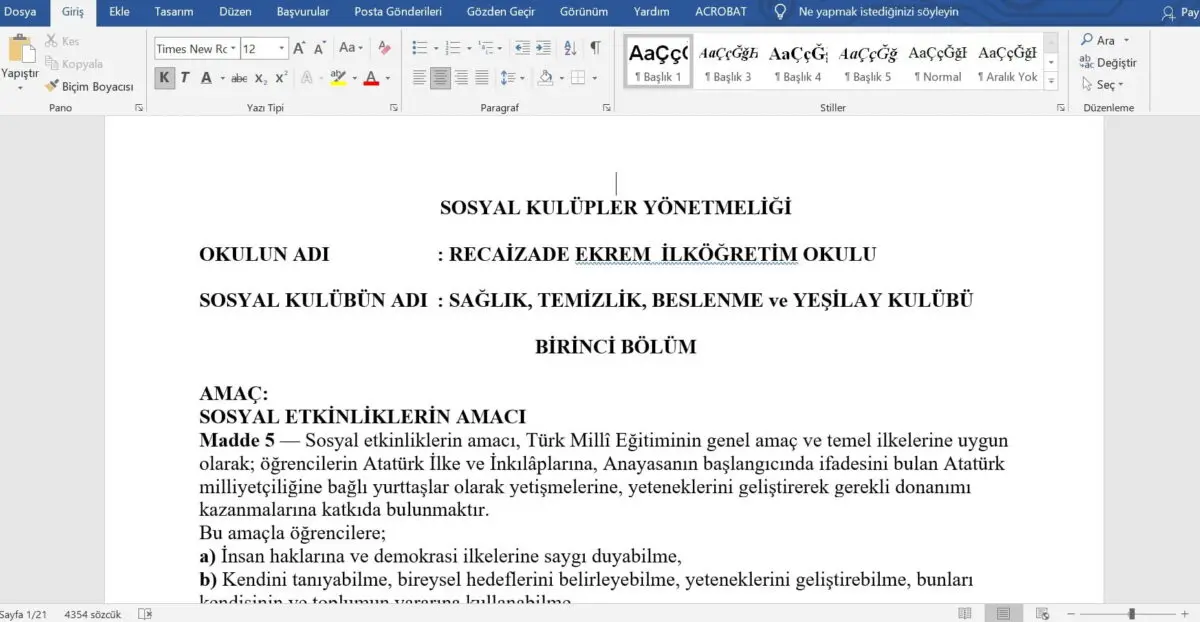
Task: Click the yellow highlight color button
Action: pyautogui.click(x=338, y=77)
